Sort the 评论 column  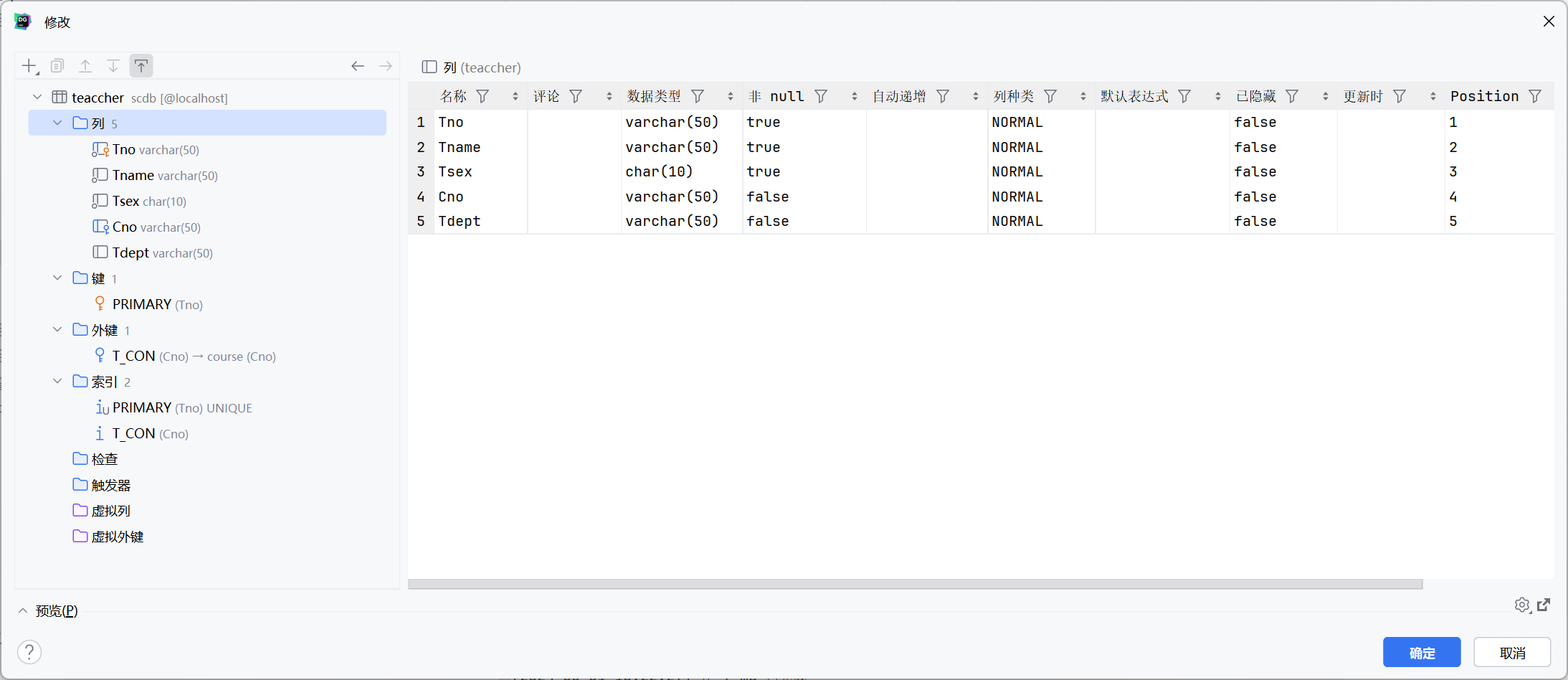click(x=609, y=96)
